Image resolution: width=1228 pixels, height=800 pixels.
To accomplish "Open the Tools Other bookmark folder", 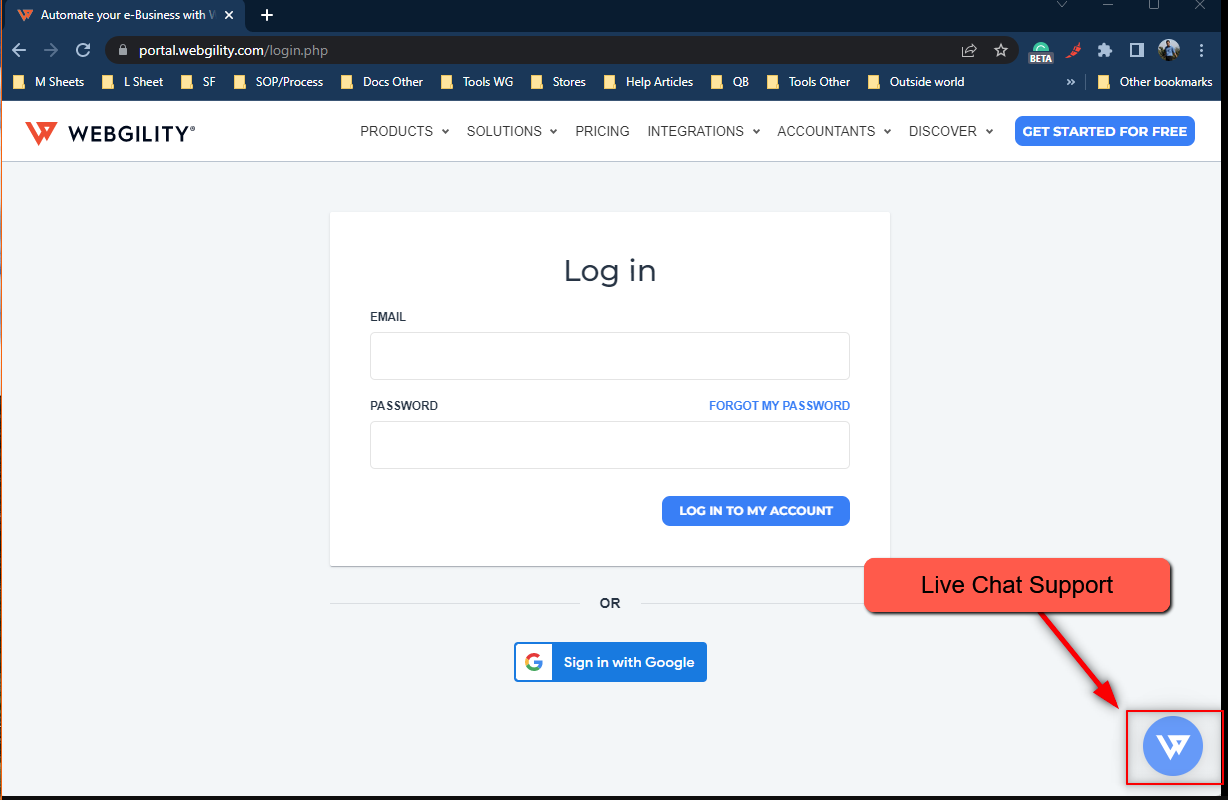I will 808,82.
